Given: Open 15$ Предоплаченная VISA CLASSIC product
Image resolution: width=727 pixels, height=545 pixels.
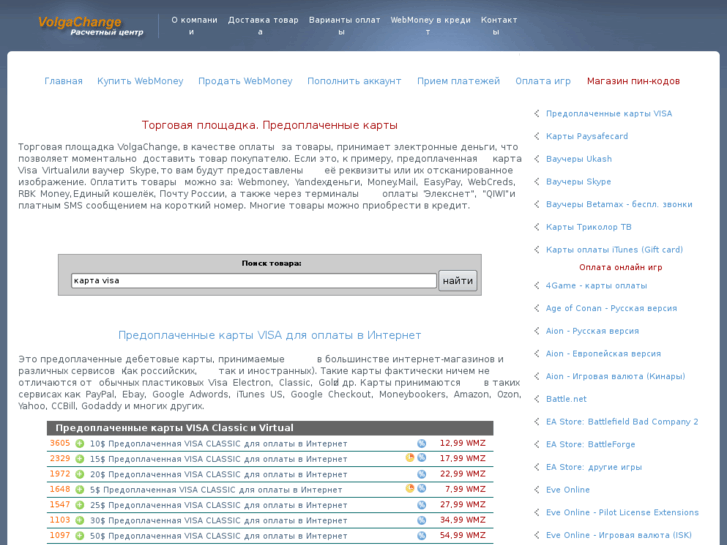Looking at the screenshot, I should 218,459.
